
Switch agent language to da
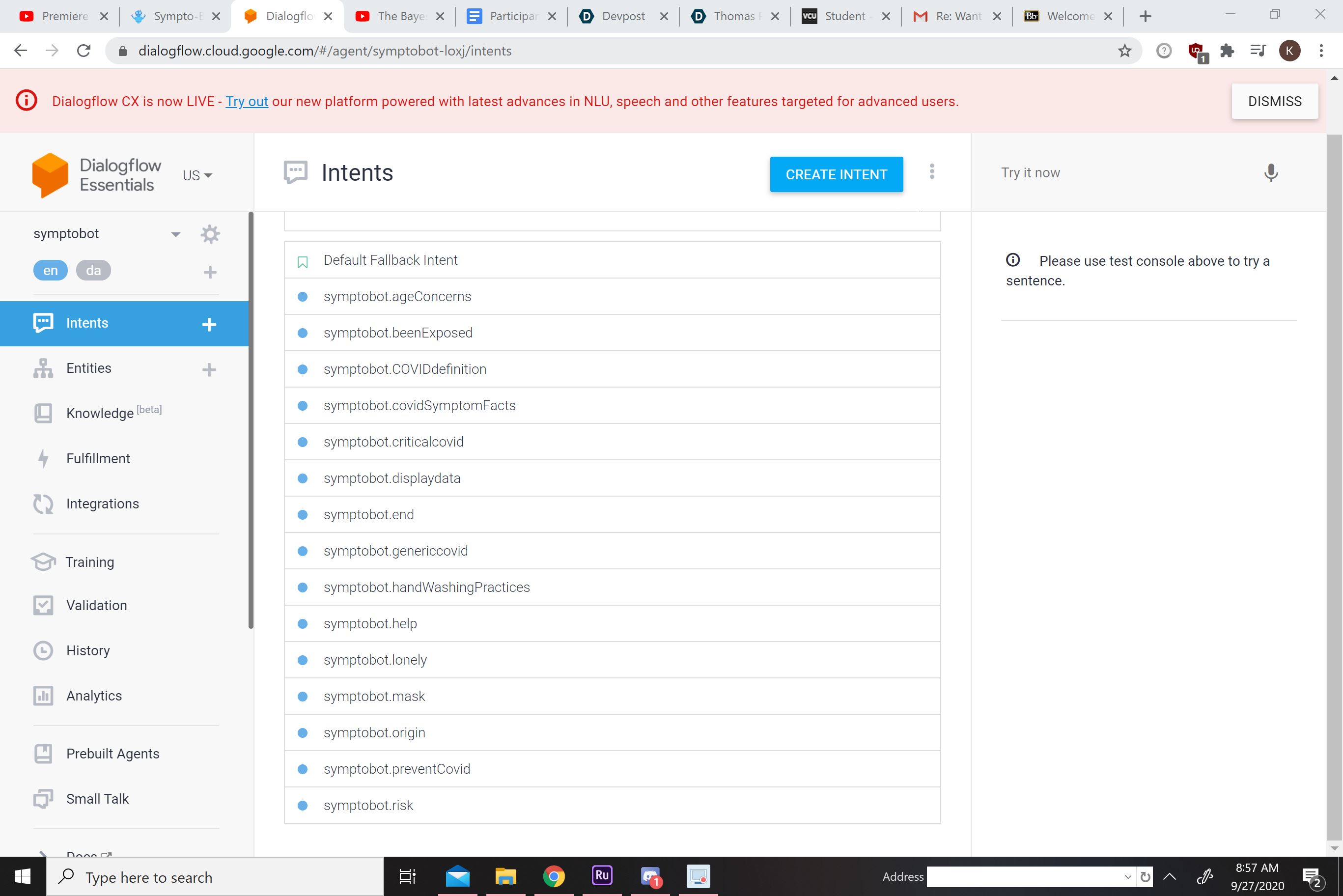[x=93, y=270]
